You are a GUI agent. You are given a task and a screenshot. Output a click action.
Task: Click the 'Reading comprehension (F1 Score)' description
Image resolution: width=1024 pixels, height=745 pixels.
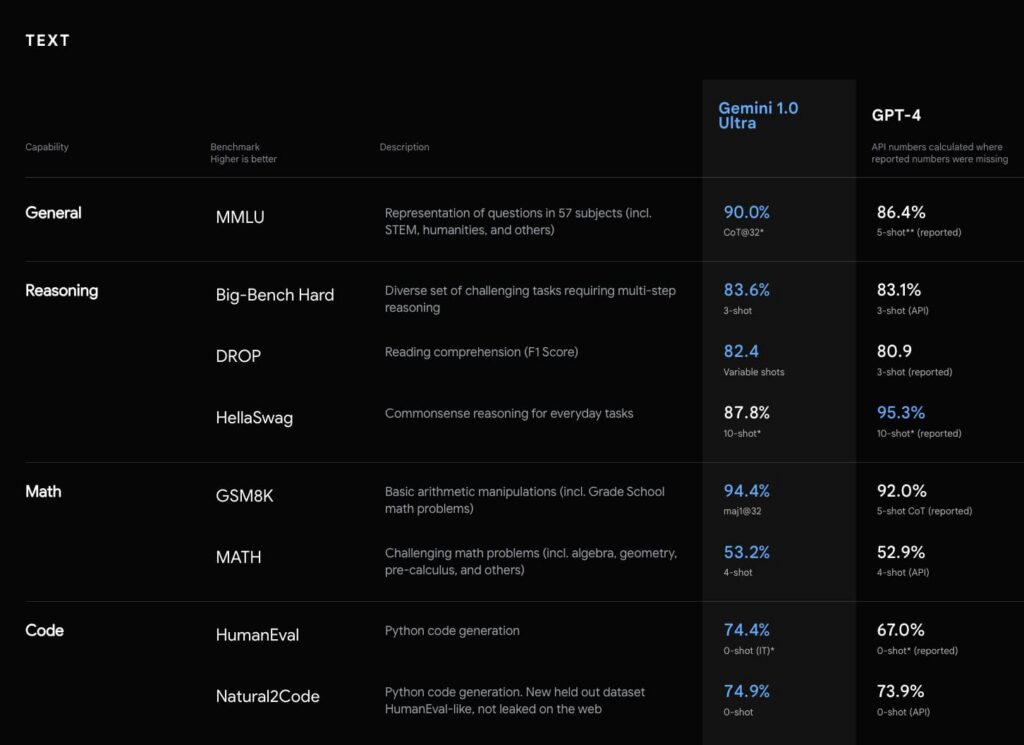pyautogui.click(x=481, y=352)
